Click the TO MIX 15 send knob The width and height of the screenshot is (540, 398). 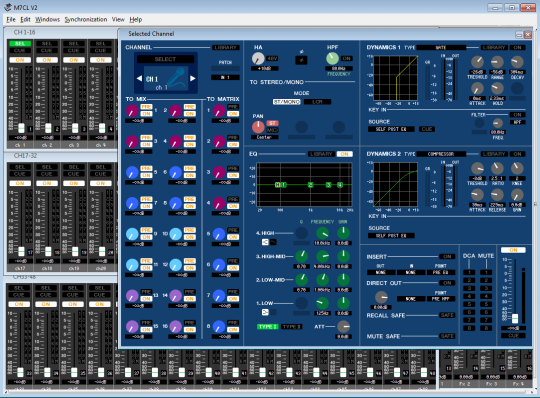(132, 326)
